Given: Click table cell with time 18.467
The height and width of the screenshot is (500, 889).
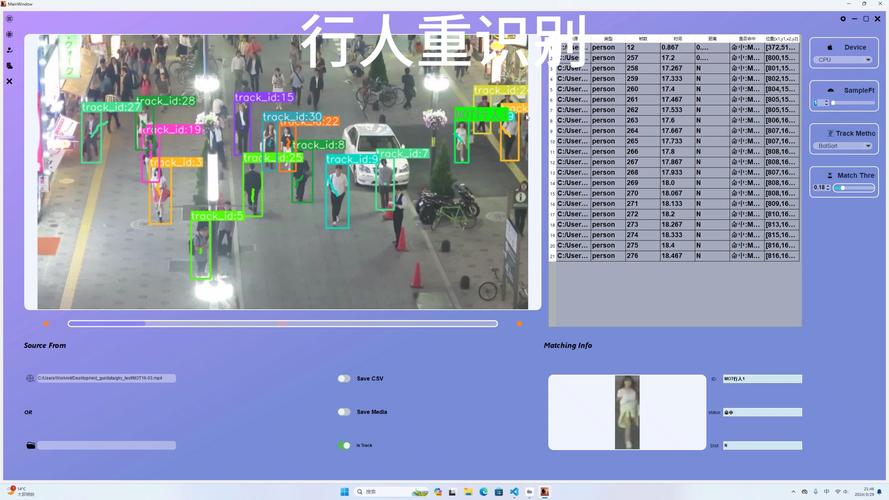Looking at the screenshot, I should [x=677, y=256].
